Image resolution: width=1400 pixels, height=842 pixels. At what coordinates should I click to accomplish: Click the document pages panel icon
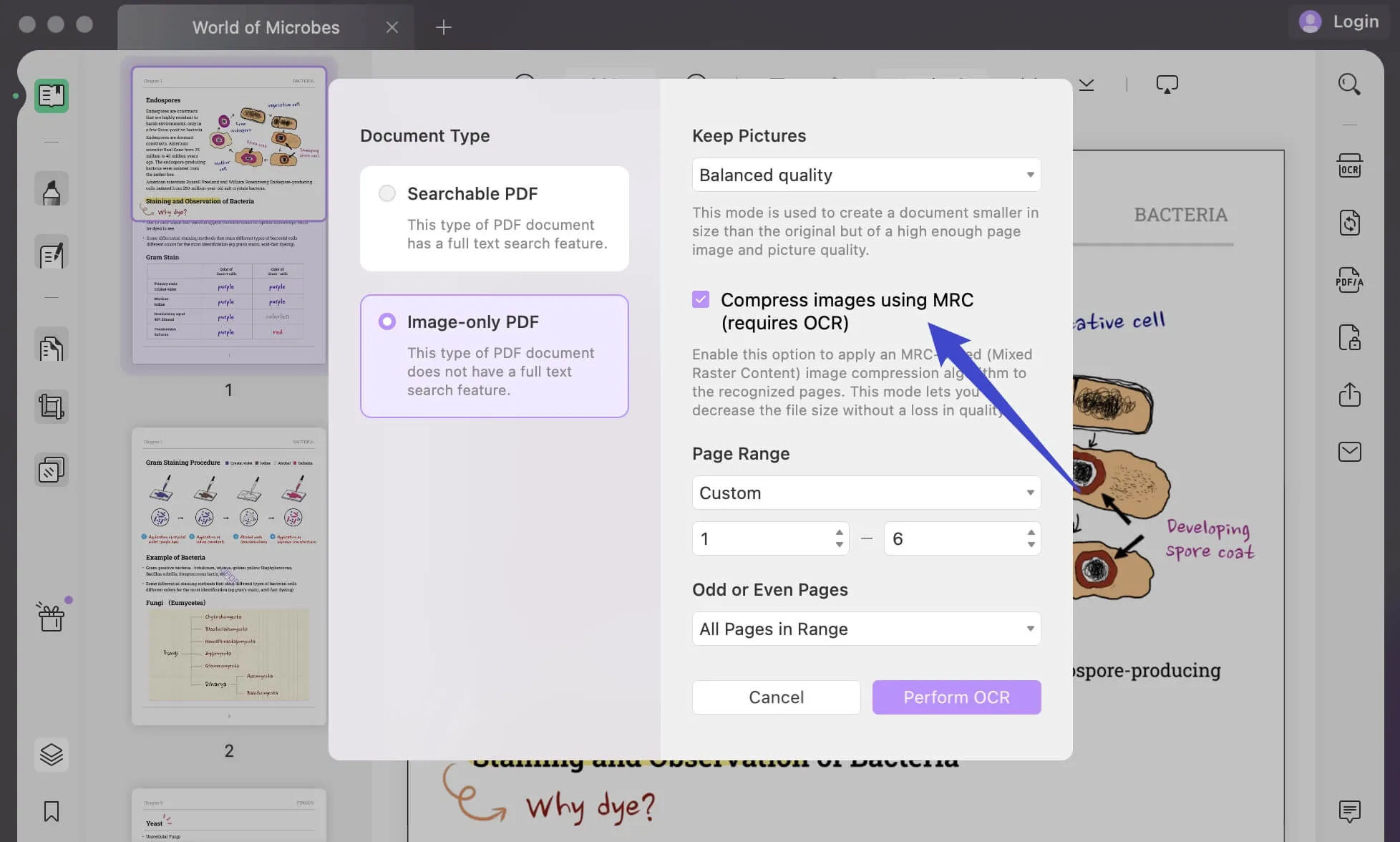pyautogui.click(x=50, y=94)
